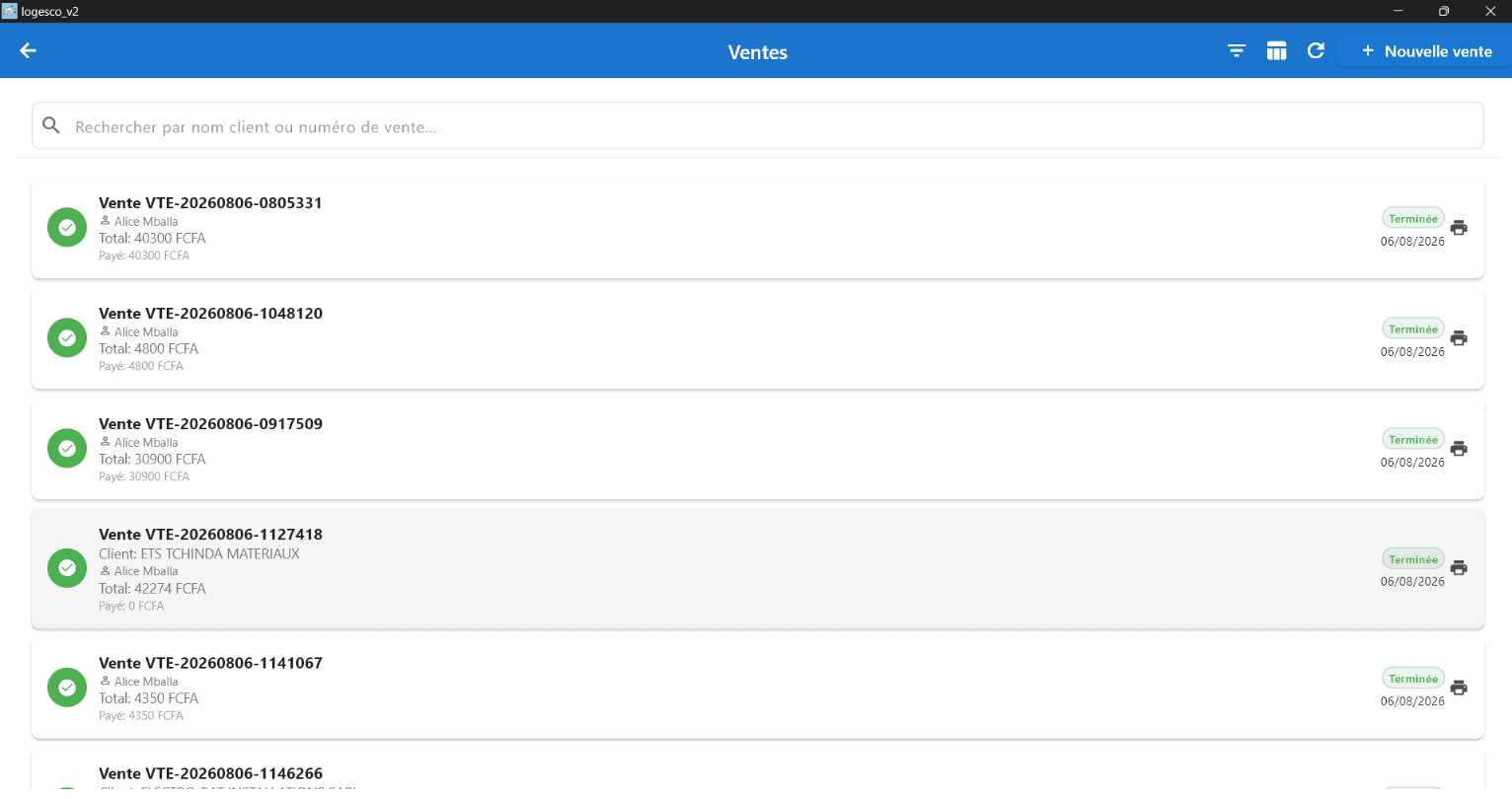Click the Ventes page title
This screenshot has width=1512, height=799.
(x=758, y=52)
